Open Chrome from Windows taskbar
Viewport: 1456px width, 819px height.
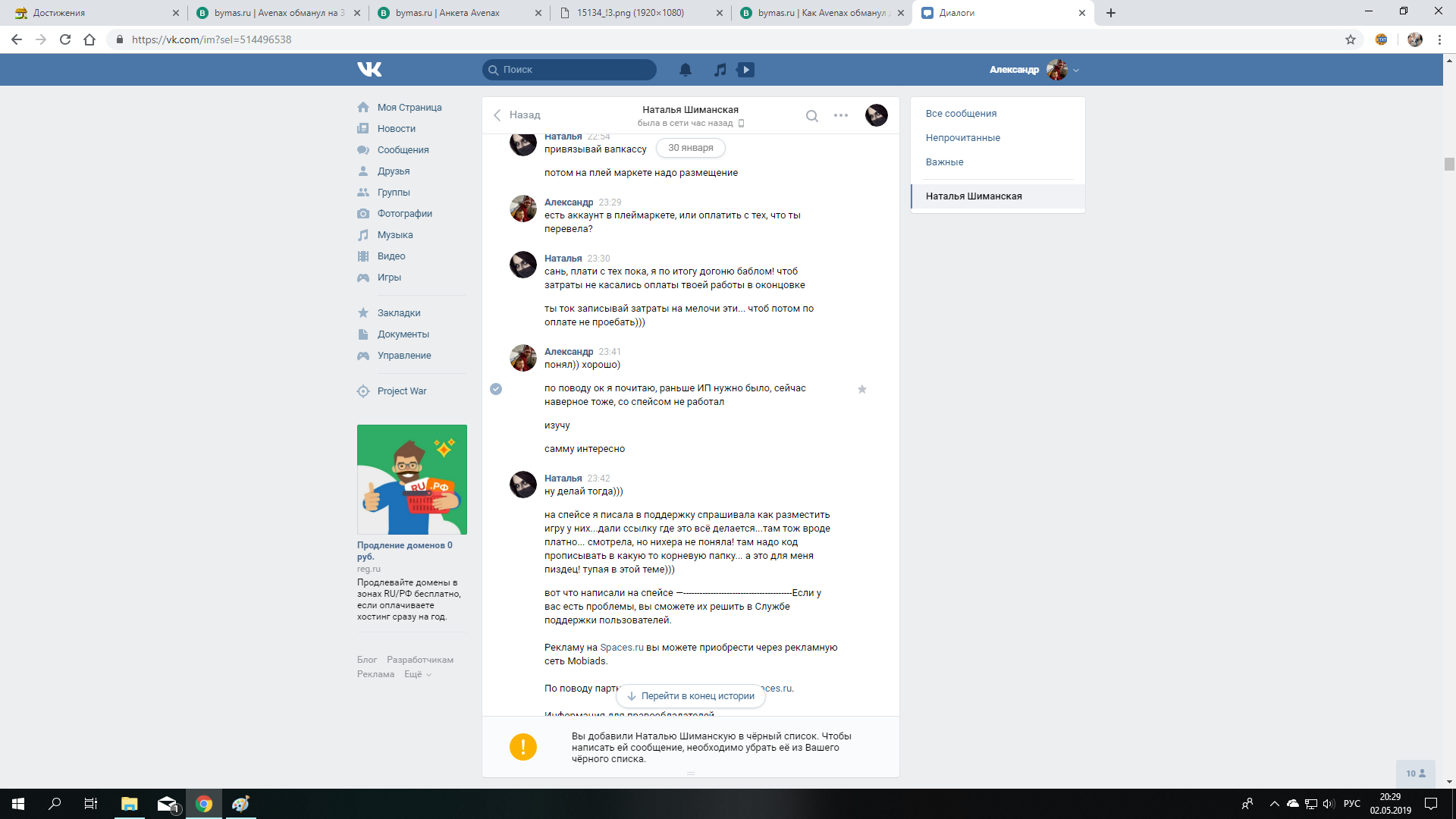point(203,804)
